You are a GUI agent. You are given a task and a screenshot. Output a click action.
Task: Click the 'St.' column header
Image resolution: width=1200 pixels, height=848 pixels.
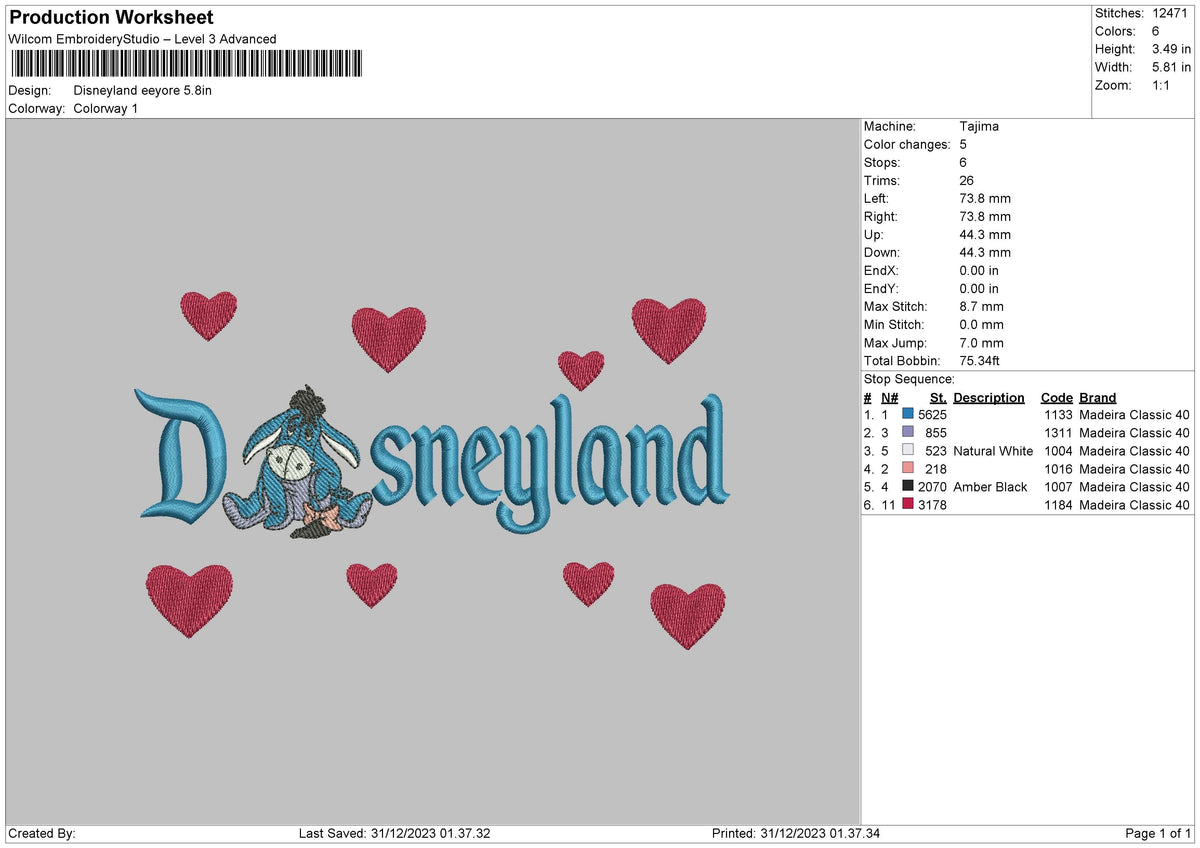point(938,397)
